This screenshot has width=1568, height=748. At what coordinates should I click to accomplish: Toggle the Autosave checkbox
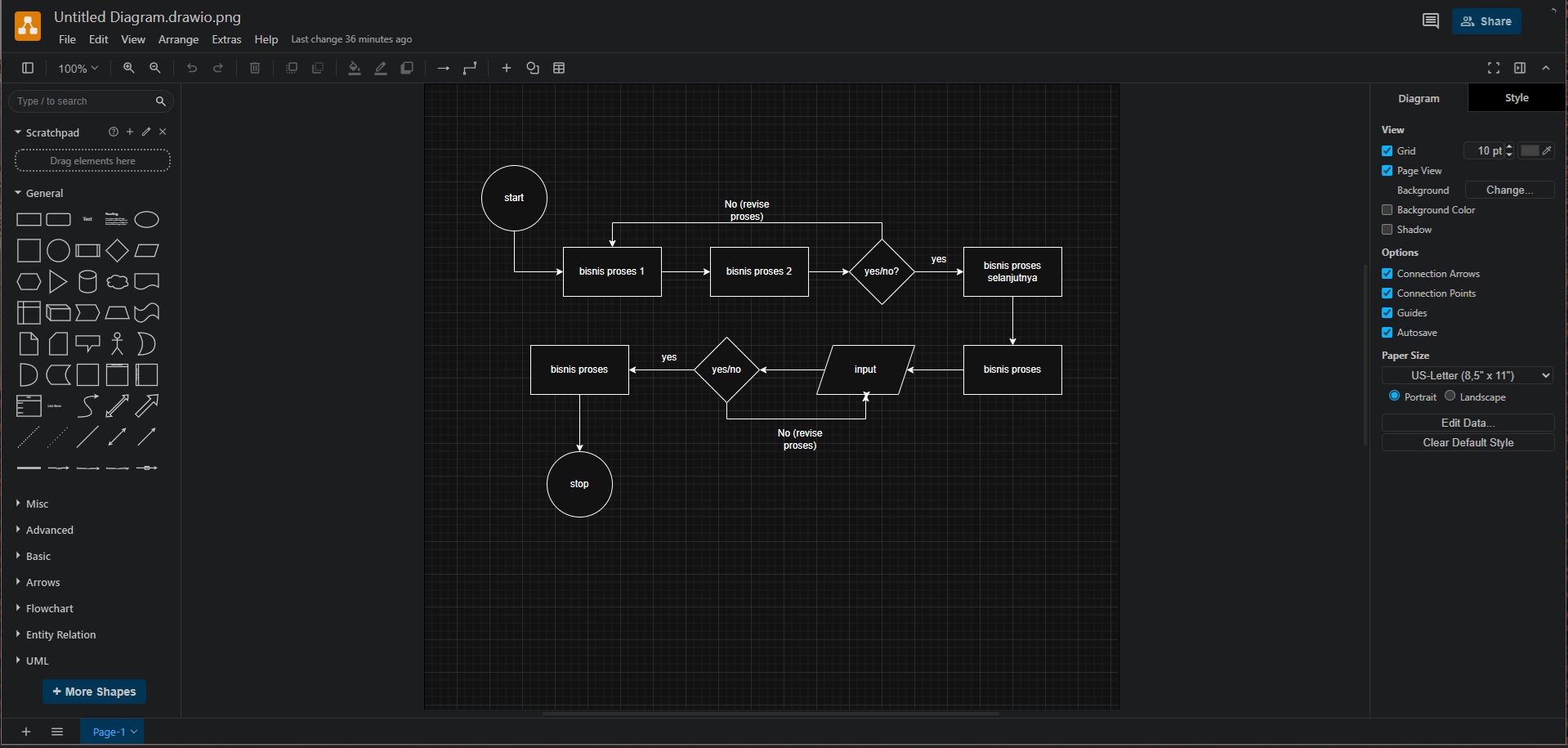[1387, 332]
